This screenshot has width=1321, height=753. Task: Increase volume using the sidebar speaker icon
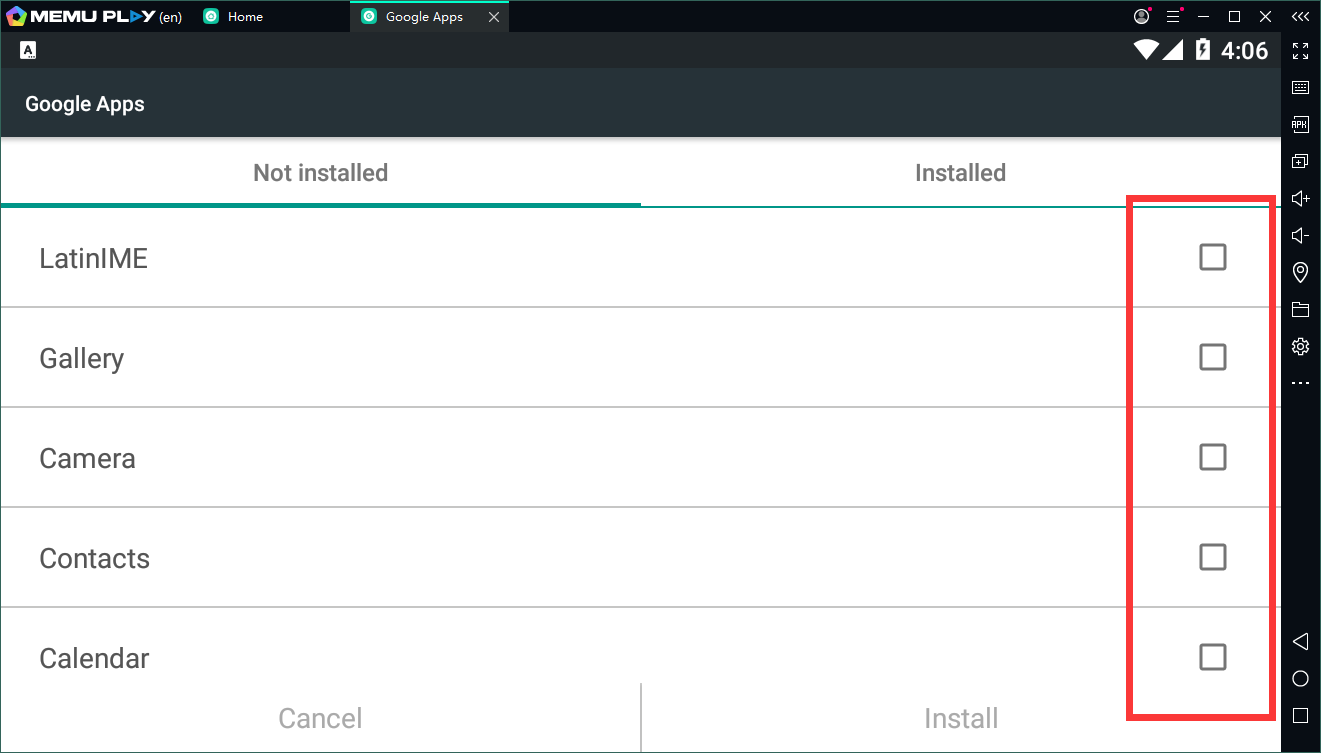pyautogui.click(x=1300, y=199)
